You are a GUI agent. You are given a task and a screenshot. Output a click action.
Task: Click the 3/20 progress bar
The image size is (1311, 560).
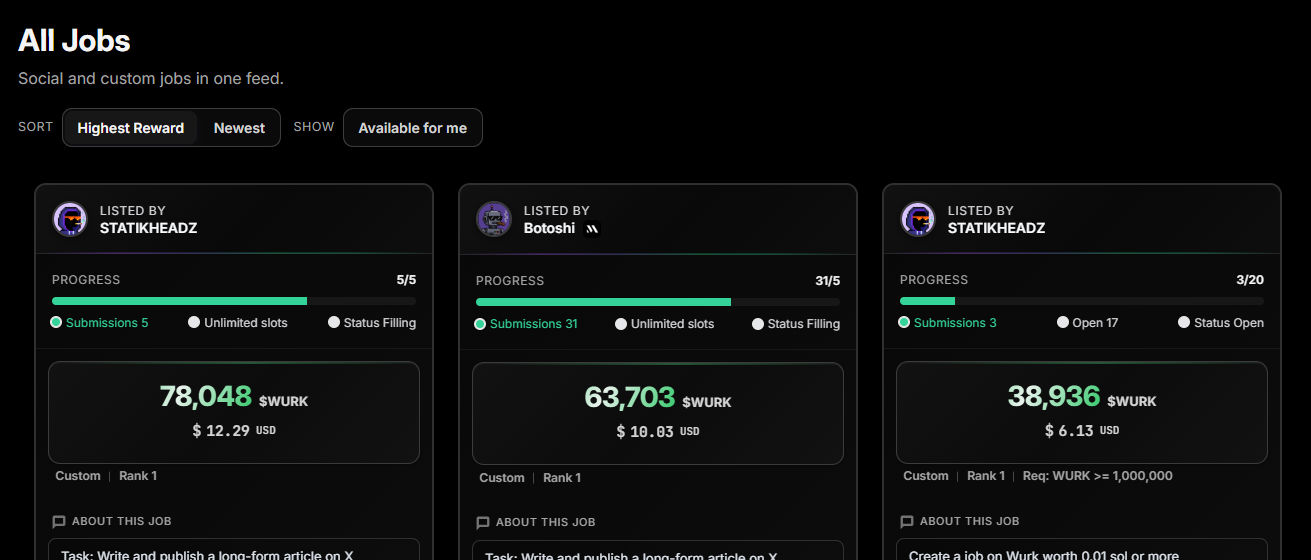click(x=1082, y=301)
